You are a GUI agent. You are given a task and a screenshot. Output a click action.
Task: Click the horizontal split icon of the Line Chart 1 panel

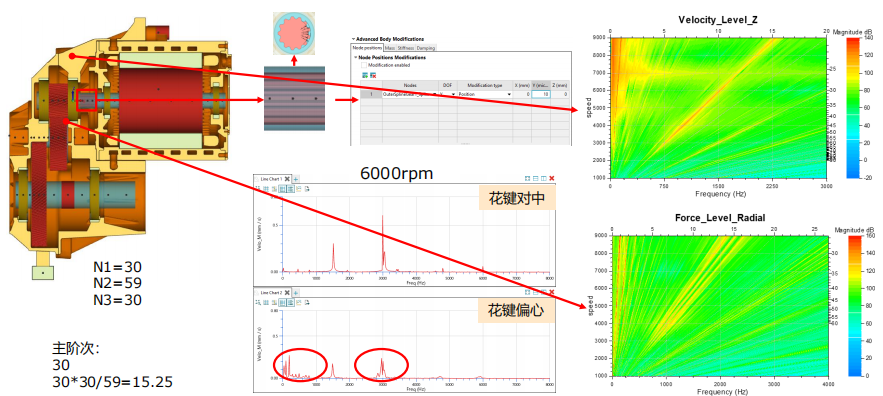click(536, 179)
